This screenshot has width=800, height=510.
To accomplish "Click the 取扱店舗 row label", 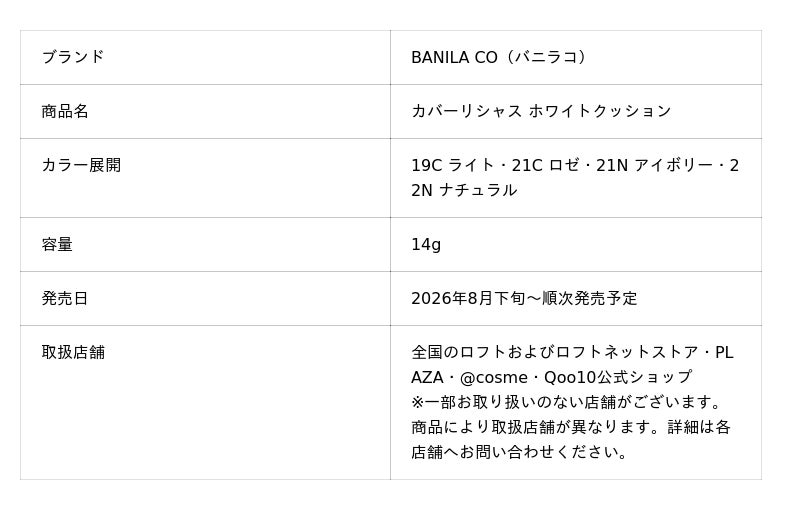I will pyautogui.click(x=73, y=352).
